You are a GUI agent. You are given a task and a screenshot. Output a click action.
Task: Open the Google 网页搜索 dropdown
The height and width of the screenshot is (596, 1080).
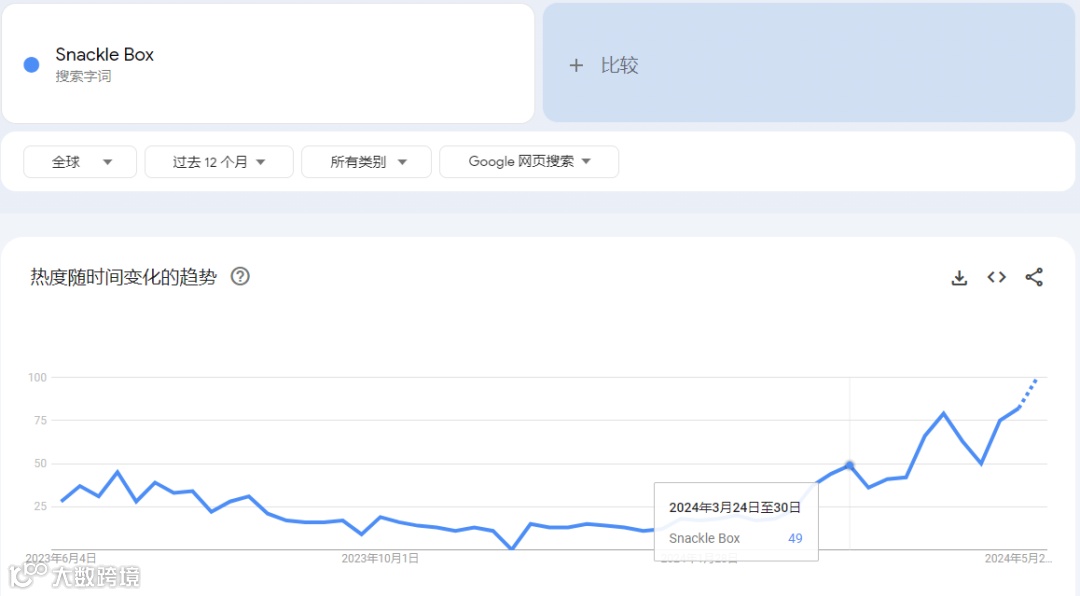(x=529, y=162)
